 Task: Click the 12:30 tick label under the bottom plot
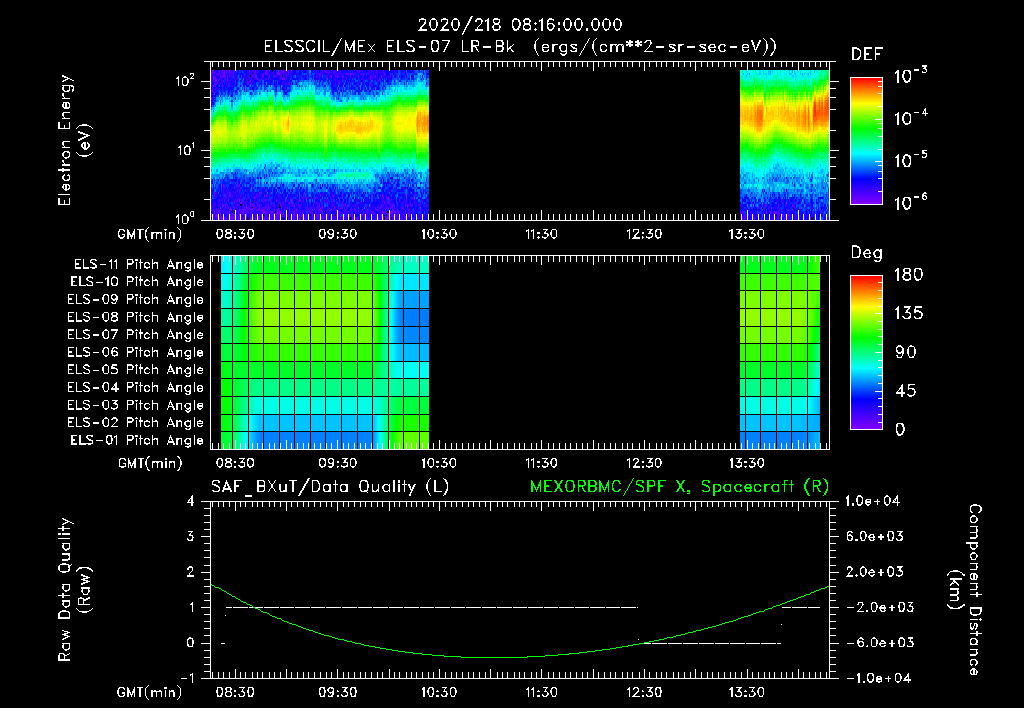pos(644,692)
